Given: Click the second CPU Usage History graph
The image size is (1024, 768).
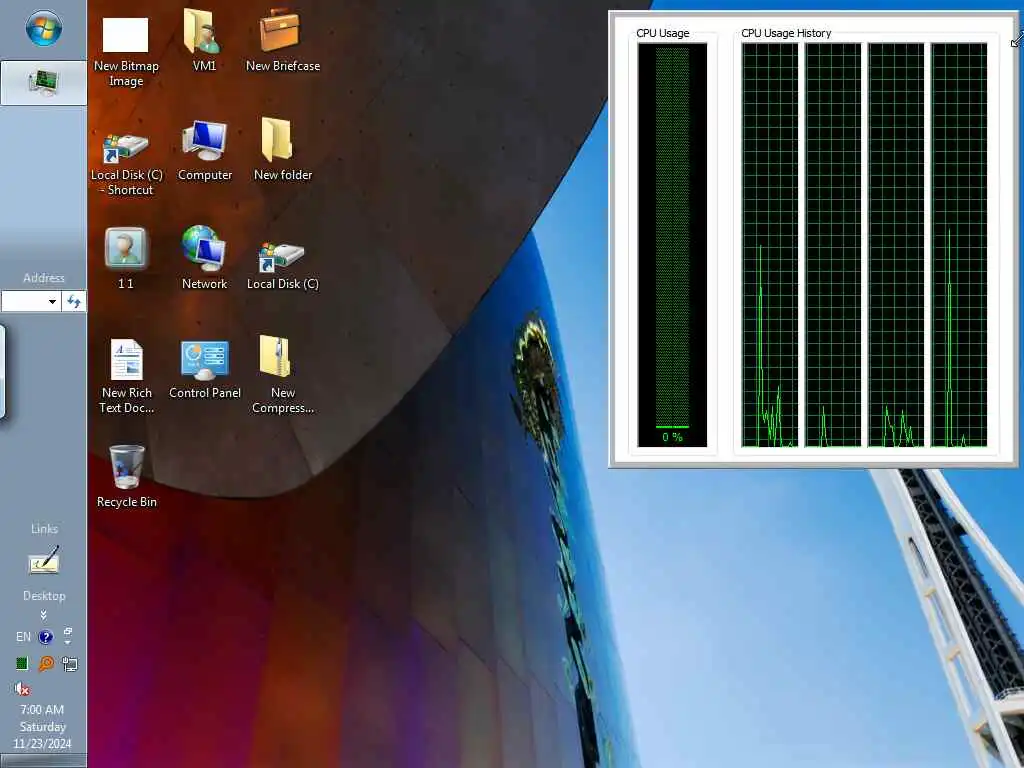Looking at the screenshot, I should (x=833, y=245).
